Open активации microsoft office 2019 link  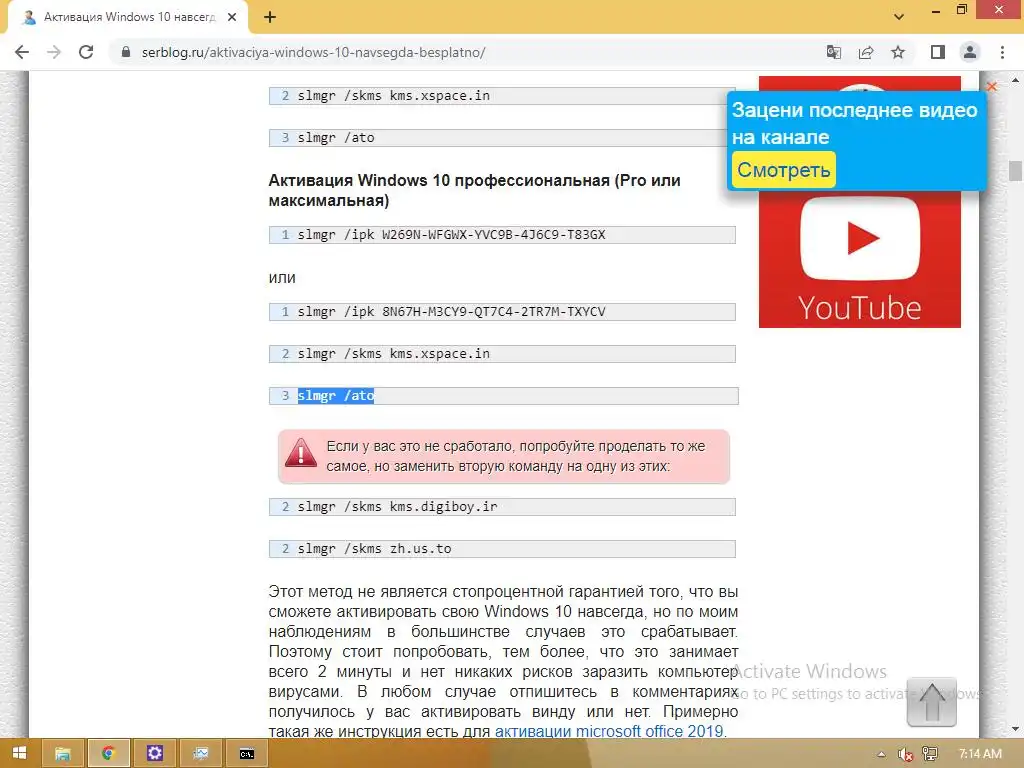coord(609,731)
